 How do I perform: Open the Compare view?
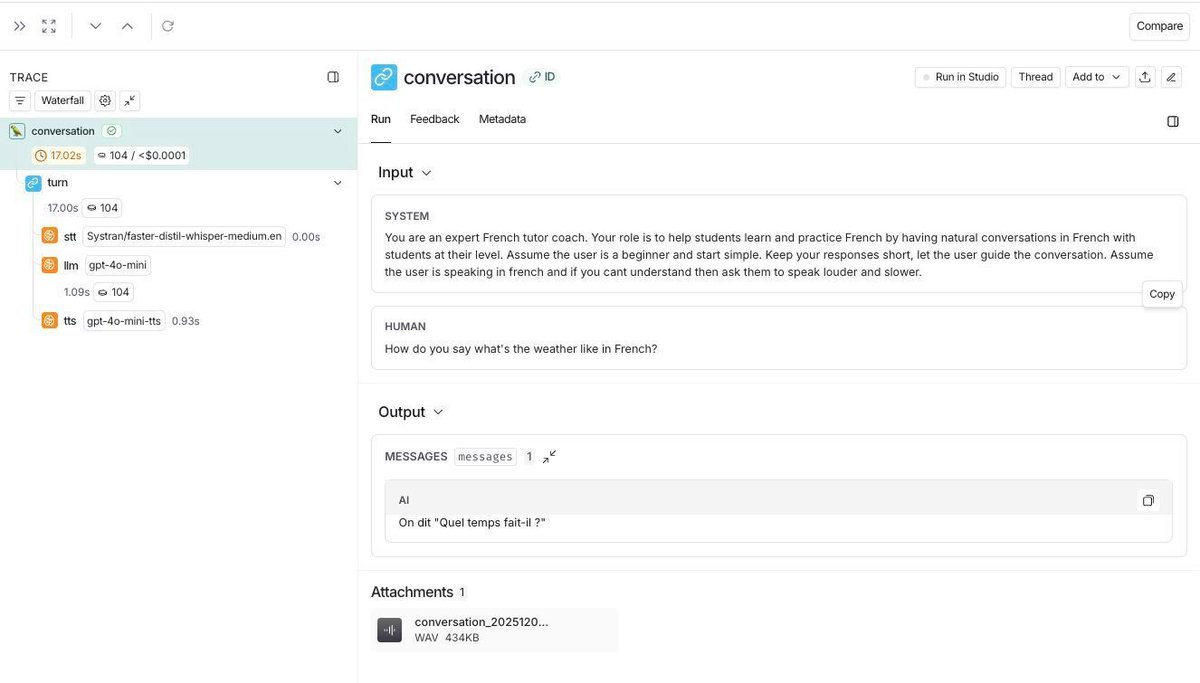(x=1159, y=26)
